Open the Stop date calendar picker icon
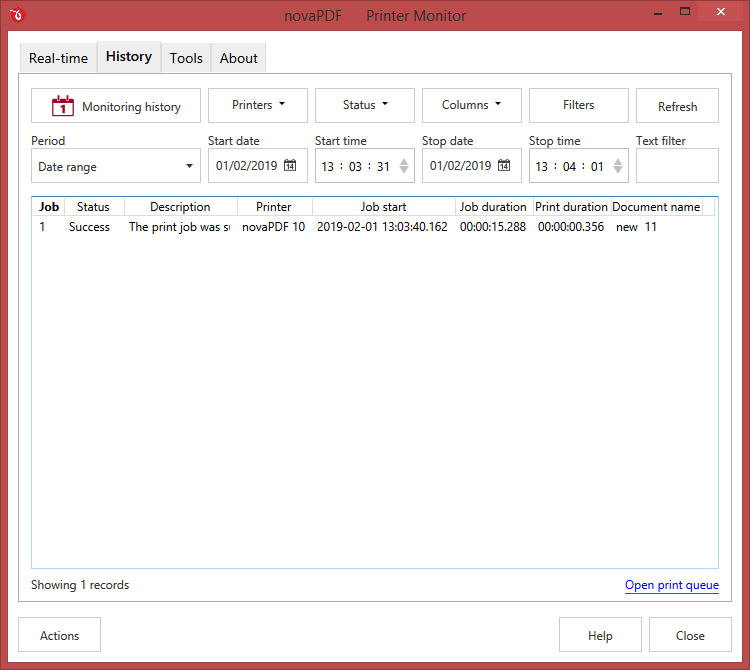Screen dimensions: 750x670 click(504, 165)
